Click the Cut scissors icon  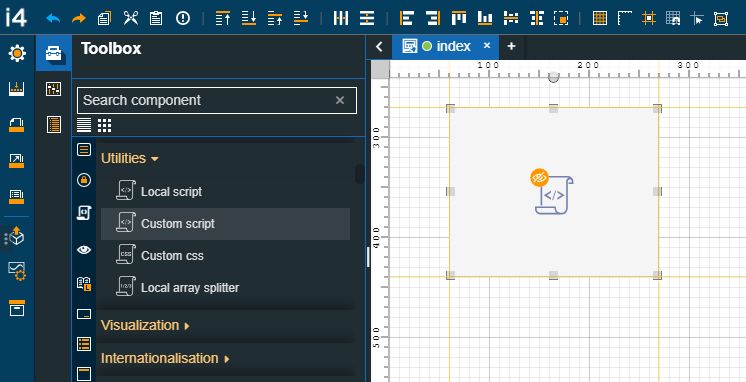point(130,18)
